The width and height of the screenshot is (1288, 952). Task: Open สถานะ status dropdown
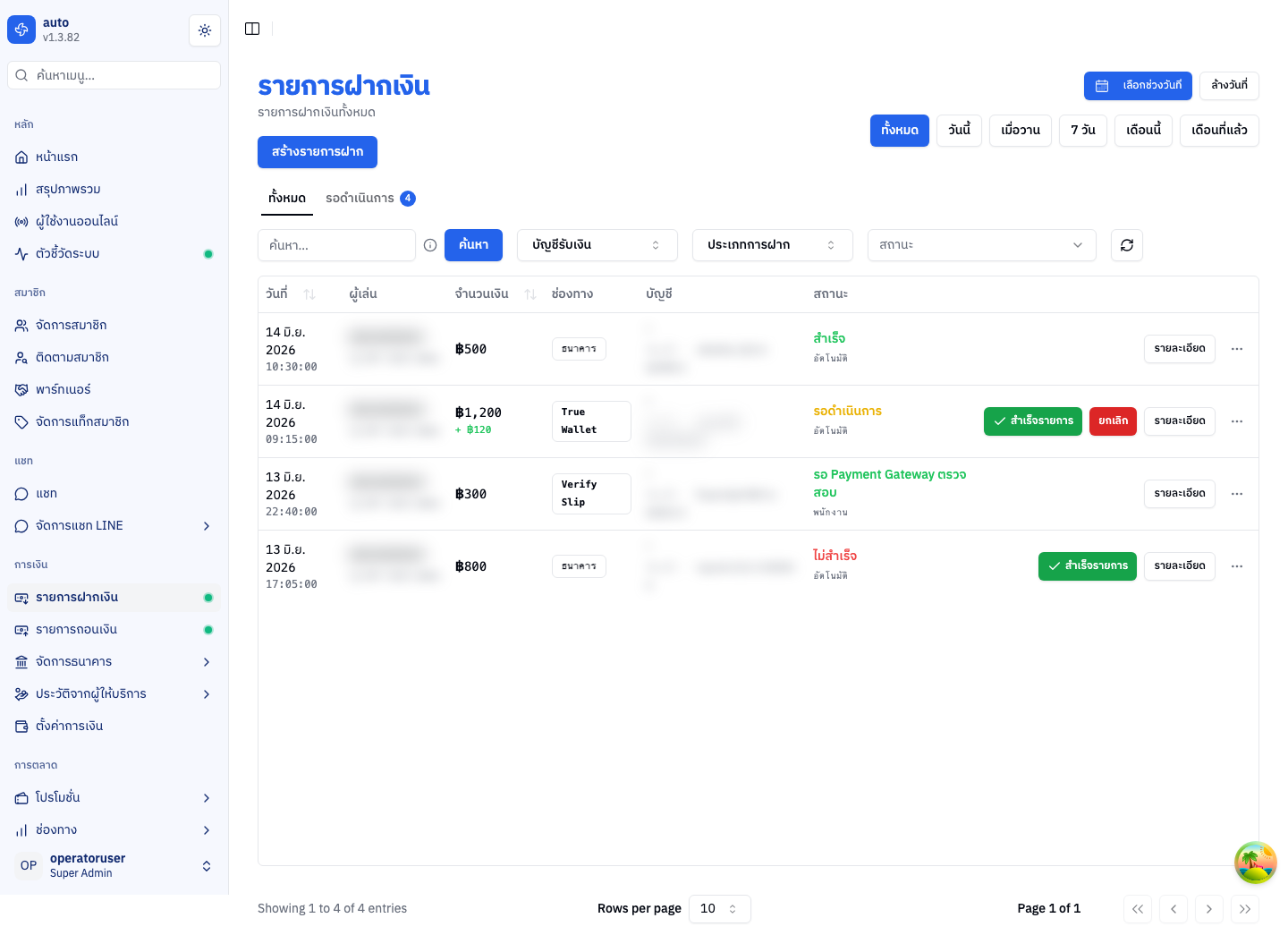click(982, 245)
